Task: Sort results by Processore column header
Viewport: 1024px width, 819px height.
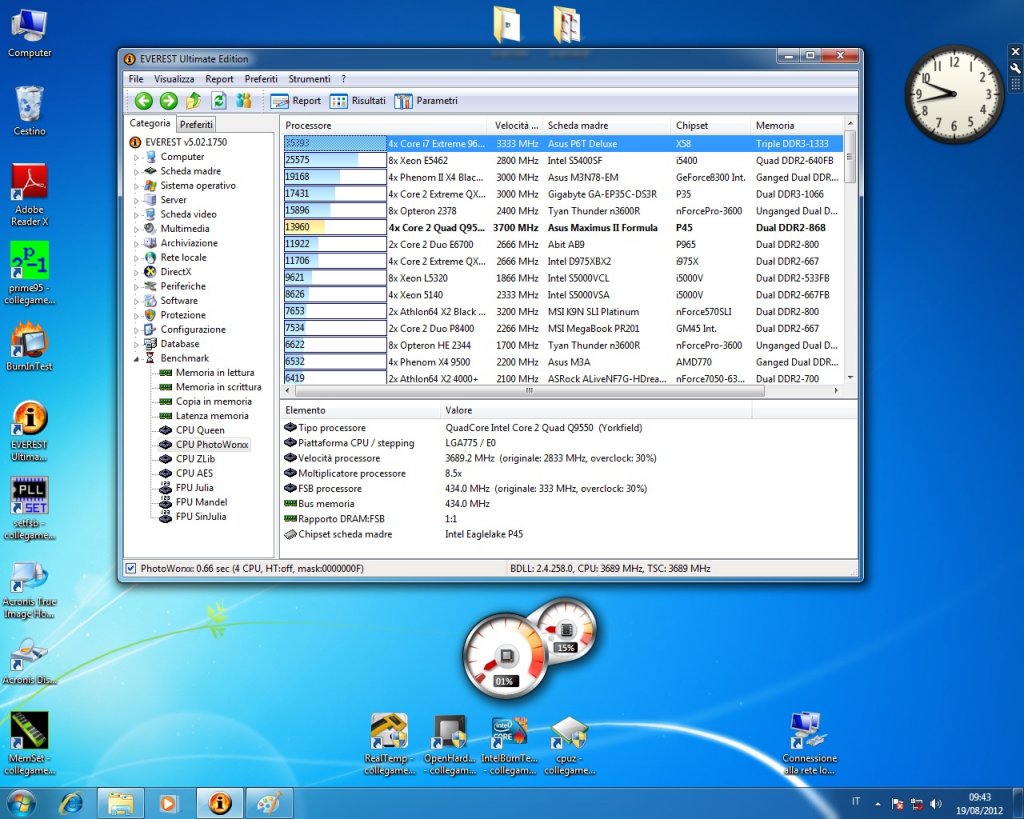Action: [384, 125]
